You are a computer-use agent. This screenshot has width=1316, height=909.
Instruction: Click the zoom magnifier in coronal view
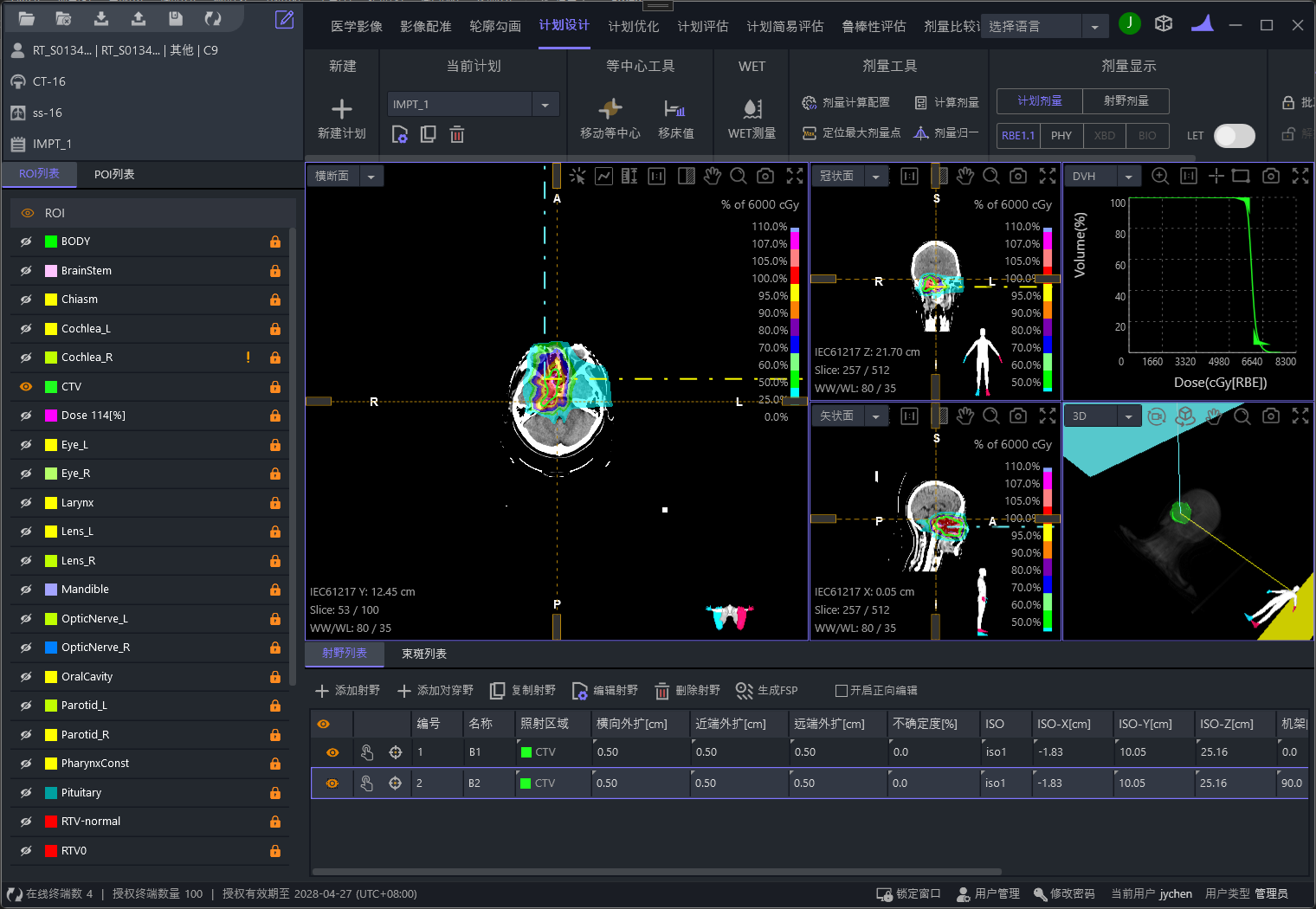tap(990, 177)
